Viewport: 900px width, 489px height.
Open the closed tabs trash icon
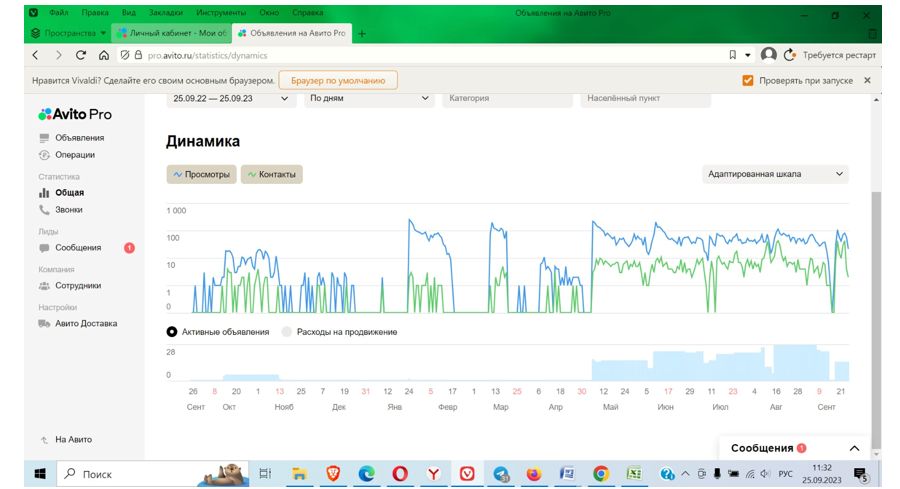pos(872,33)
